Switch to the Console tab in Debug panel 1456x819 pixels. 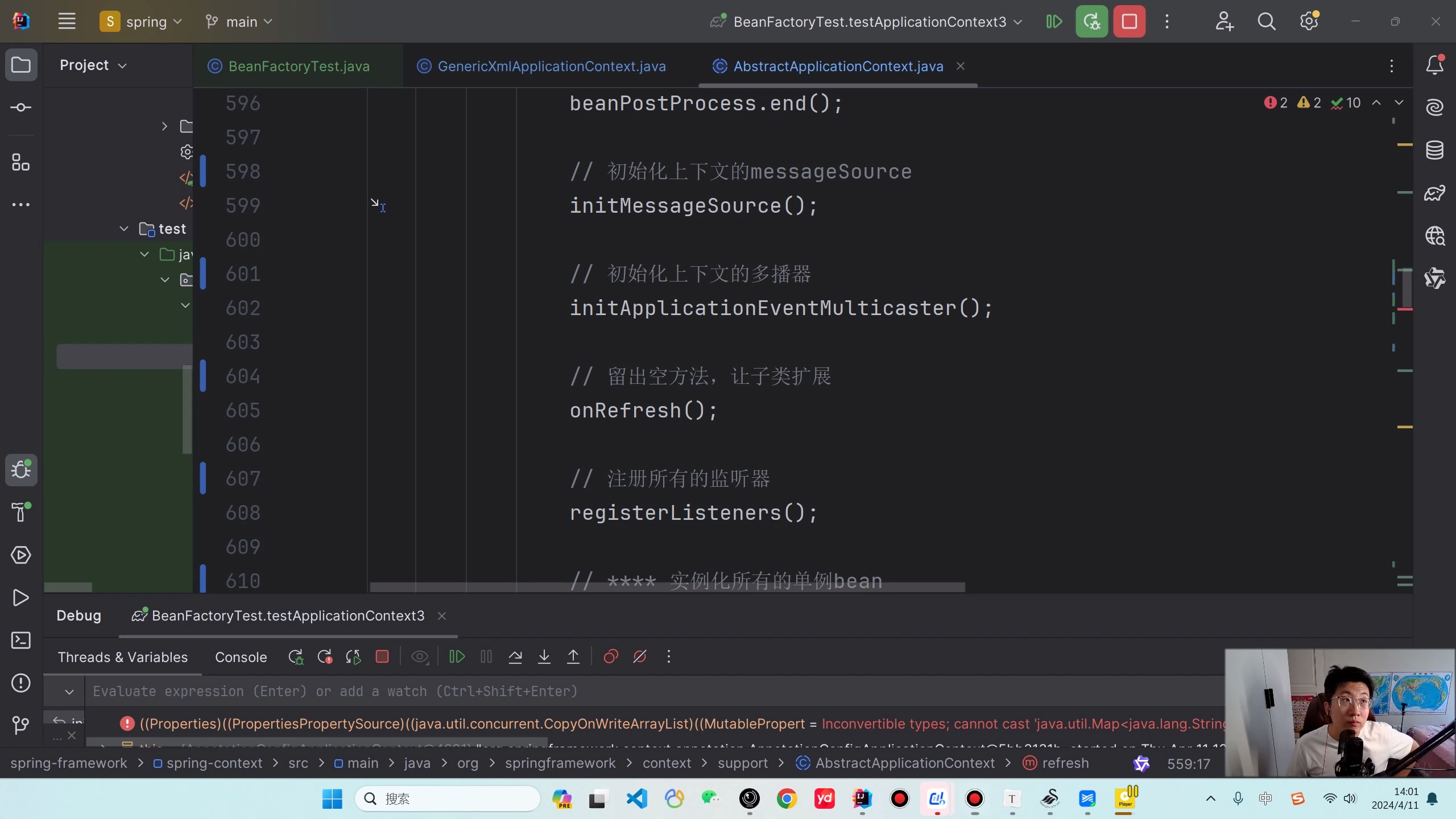(x=241, y=657)
